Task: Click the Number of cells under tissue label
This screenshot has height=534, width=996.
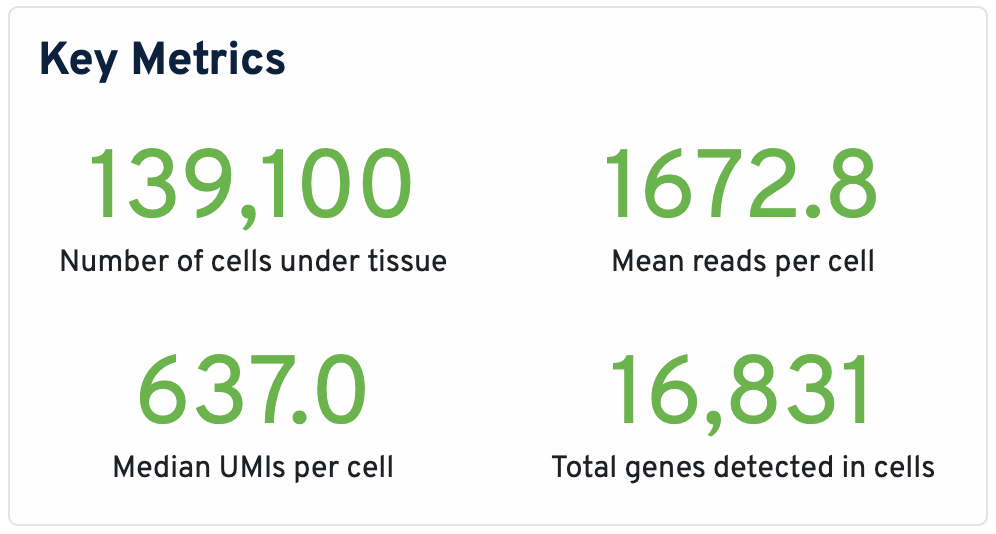Action: (253, 262)
